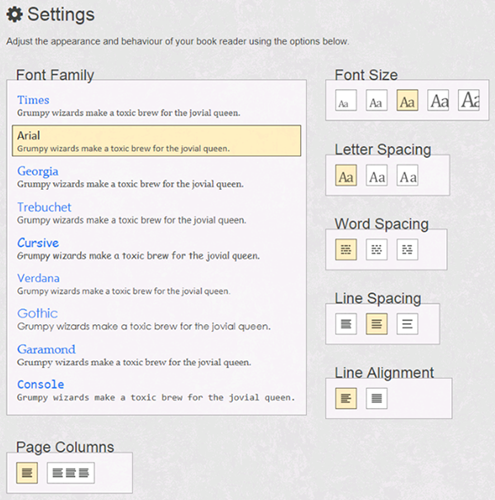Choose the Garamond font

pyautogui.click(x=156, y=355)
